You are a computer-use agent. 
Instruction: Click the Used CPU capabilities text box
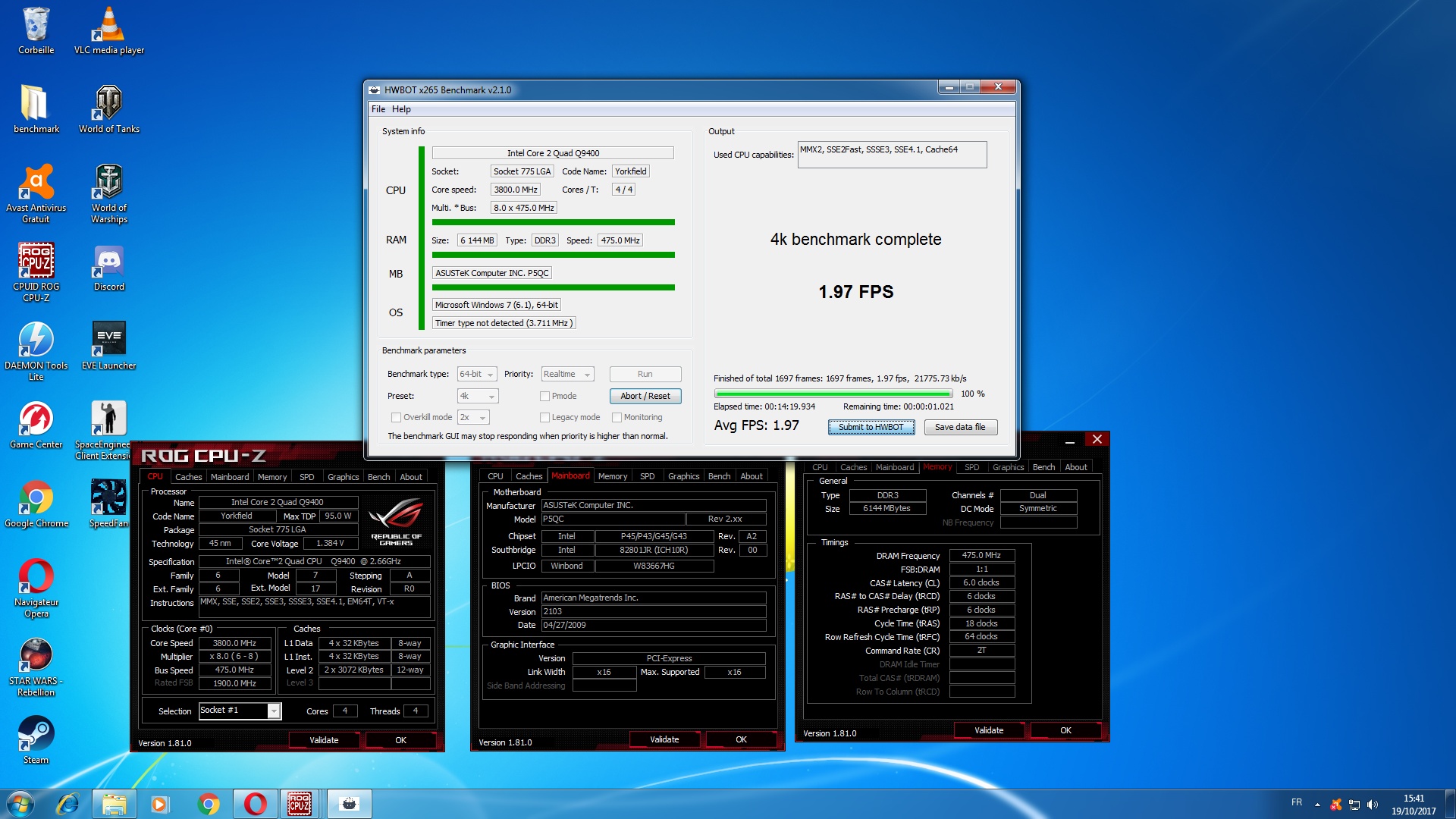pyautogui.click(x=892, y=154)
